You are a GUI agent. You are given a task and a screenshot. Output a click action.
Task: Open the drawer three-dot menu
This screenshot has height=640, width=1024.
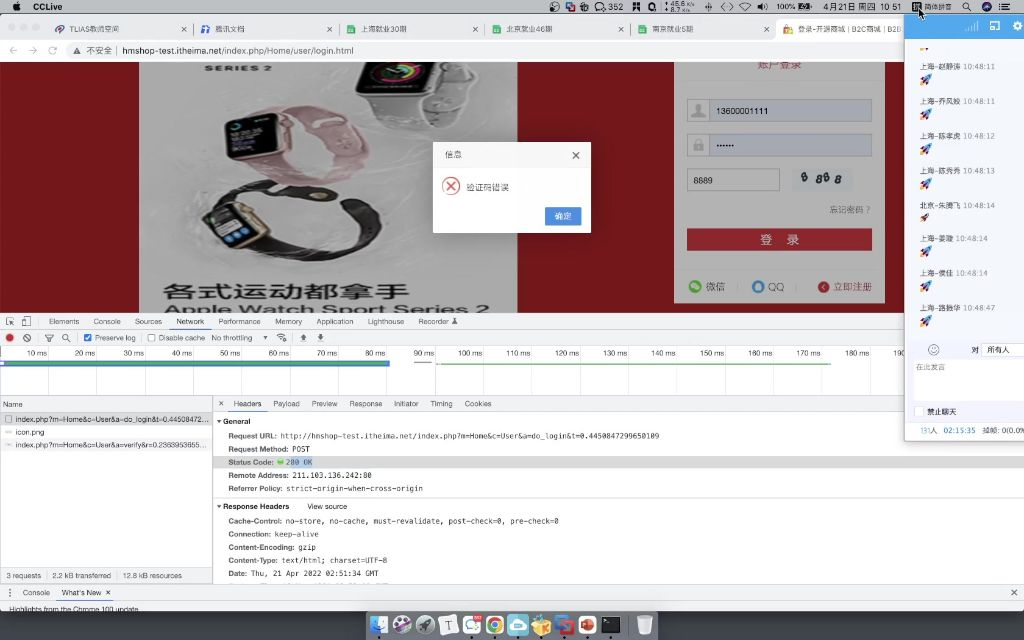[10, 592]
